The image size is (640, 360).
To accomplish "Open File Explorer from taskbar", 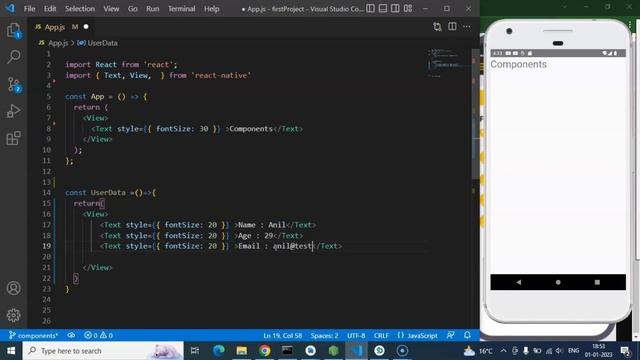I will tap(242, 351).
